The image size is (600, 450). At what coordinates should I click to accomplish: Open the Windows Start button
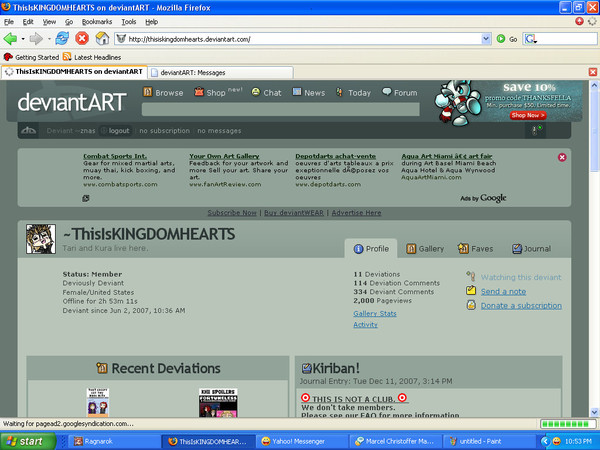tap(28, 441)
